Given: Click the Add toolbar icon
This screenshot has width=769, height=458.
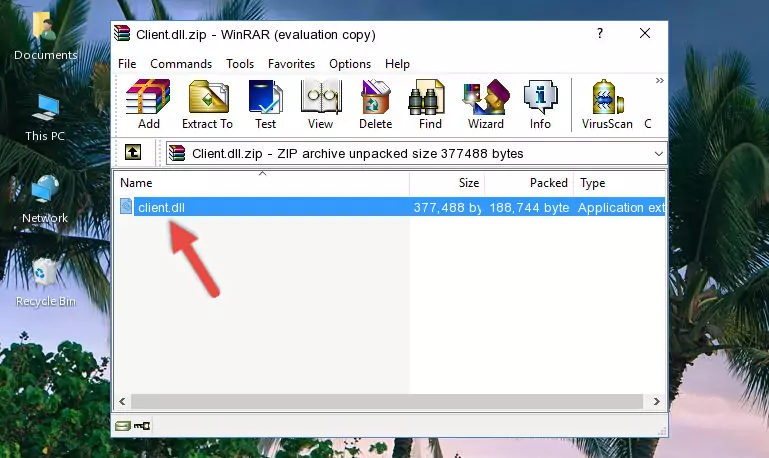Looking at the screenshot, I should [148, 104].
